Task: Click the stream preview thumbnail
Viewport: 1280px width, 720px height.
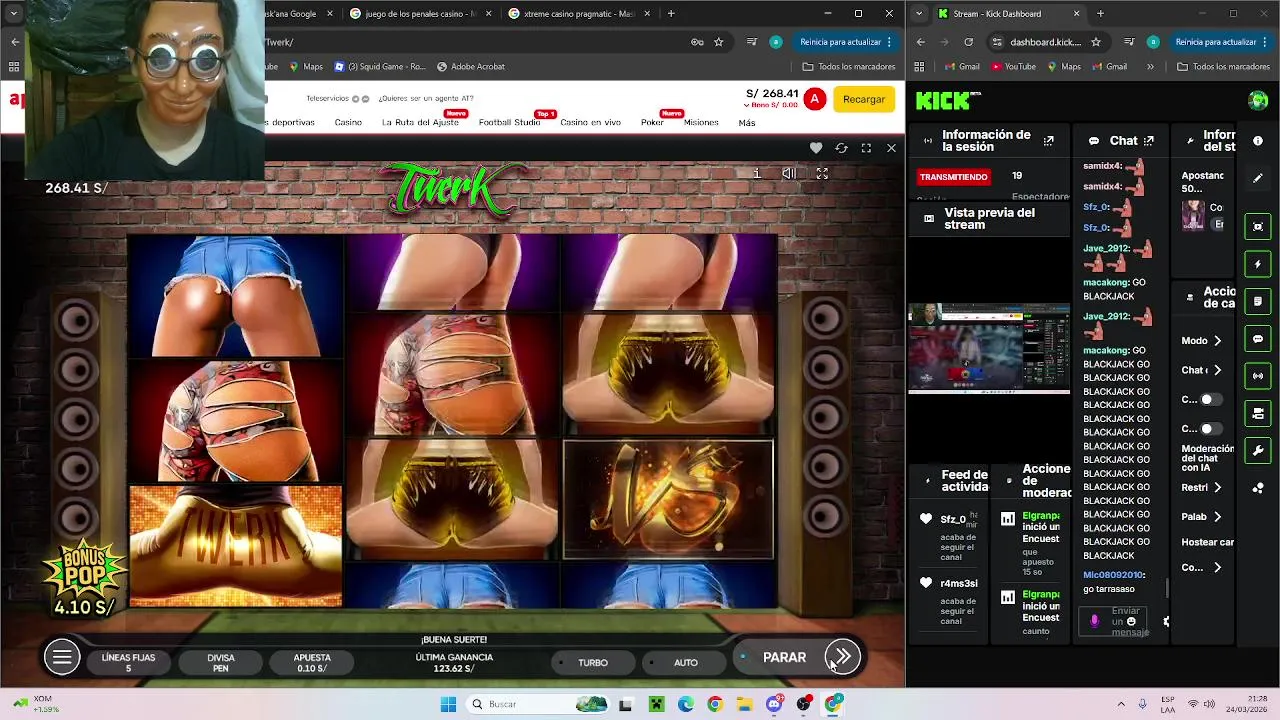Action: coord(989,347)
